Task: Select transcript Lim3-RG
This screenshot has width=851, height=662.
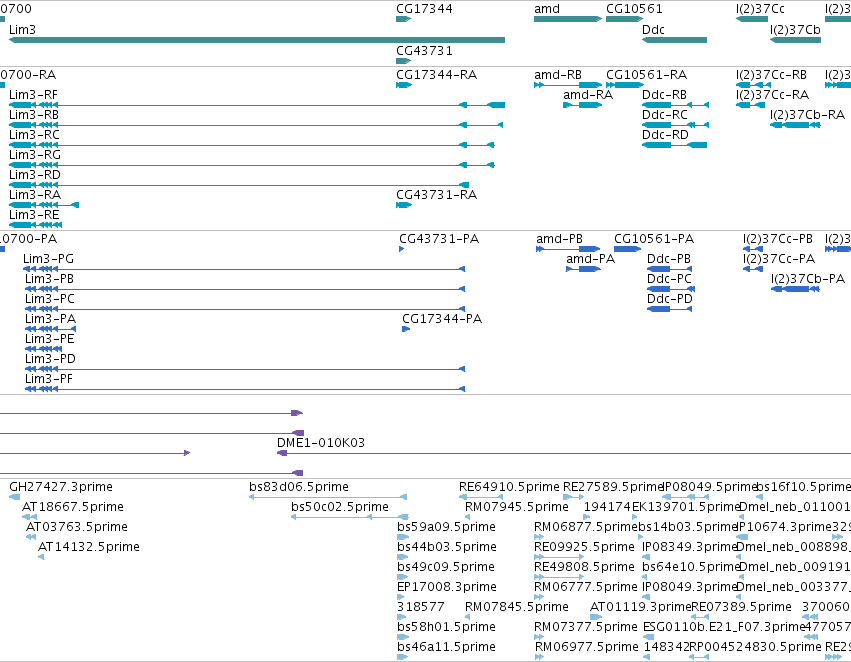Action: point(251,165)
